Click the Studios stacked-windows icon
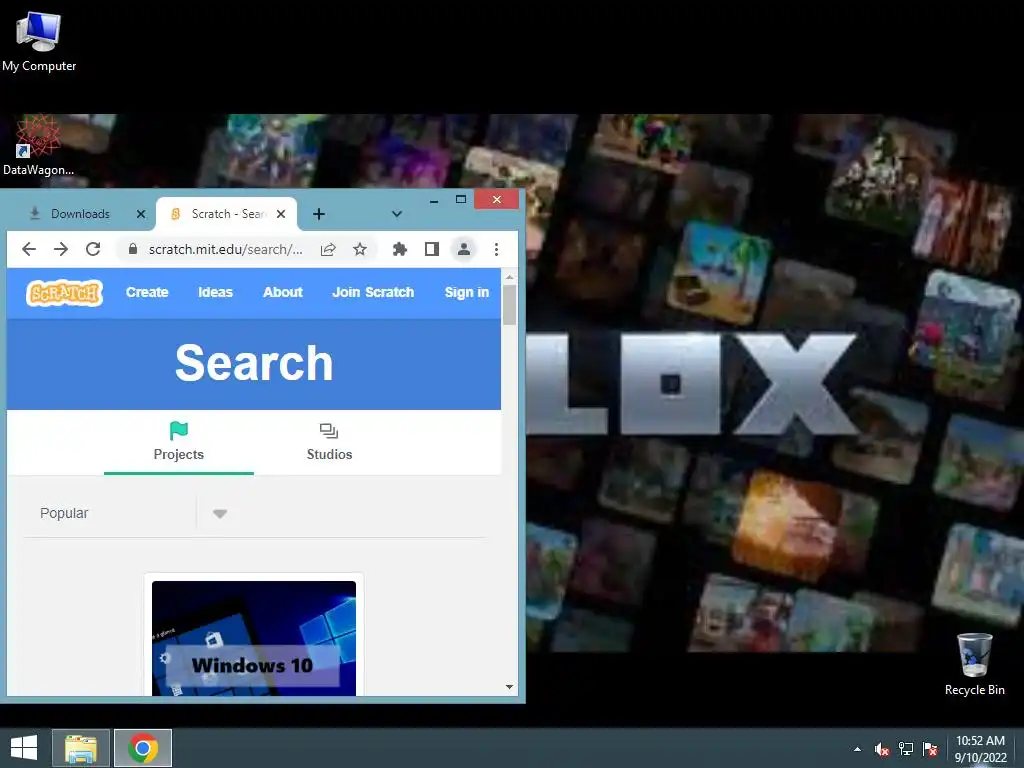1024x768 pixels. pos(328,430)
